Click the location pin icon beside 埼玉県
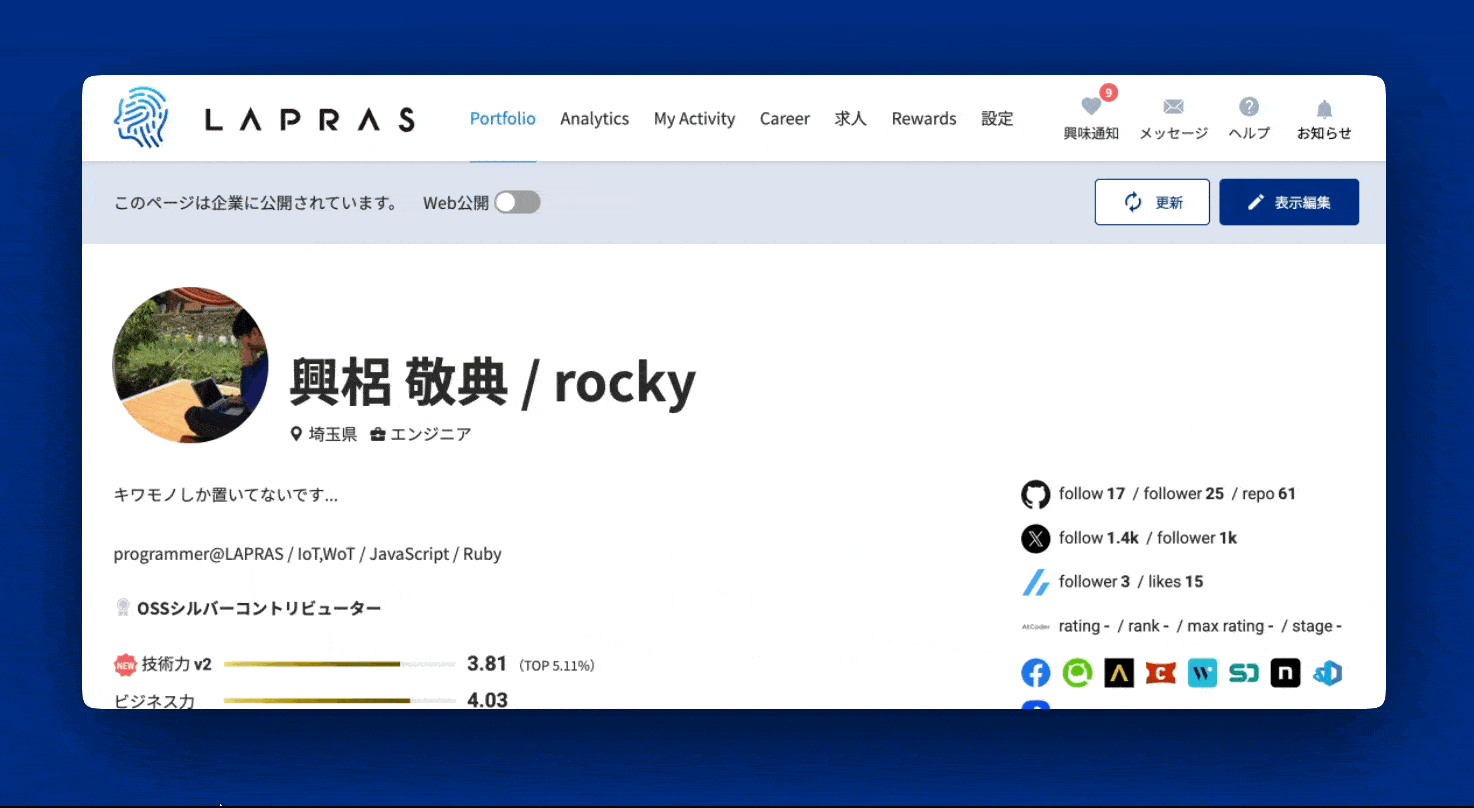1474x808 pixels. click(296, 434)
